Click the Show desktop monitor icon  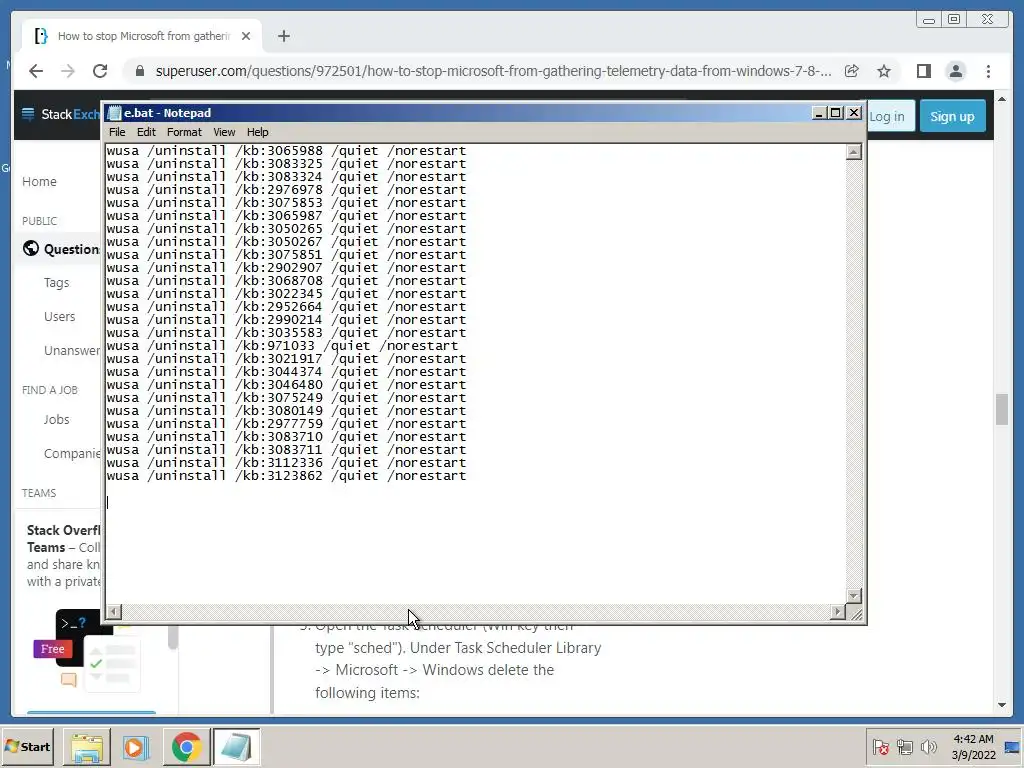(1013, 748)
